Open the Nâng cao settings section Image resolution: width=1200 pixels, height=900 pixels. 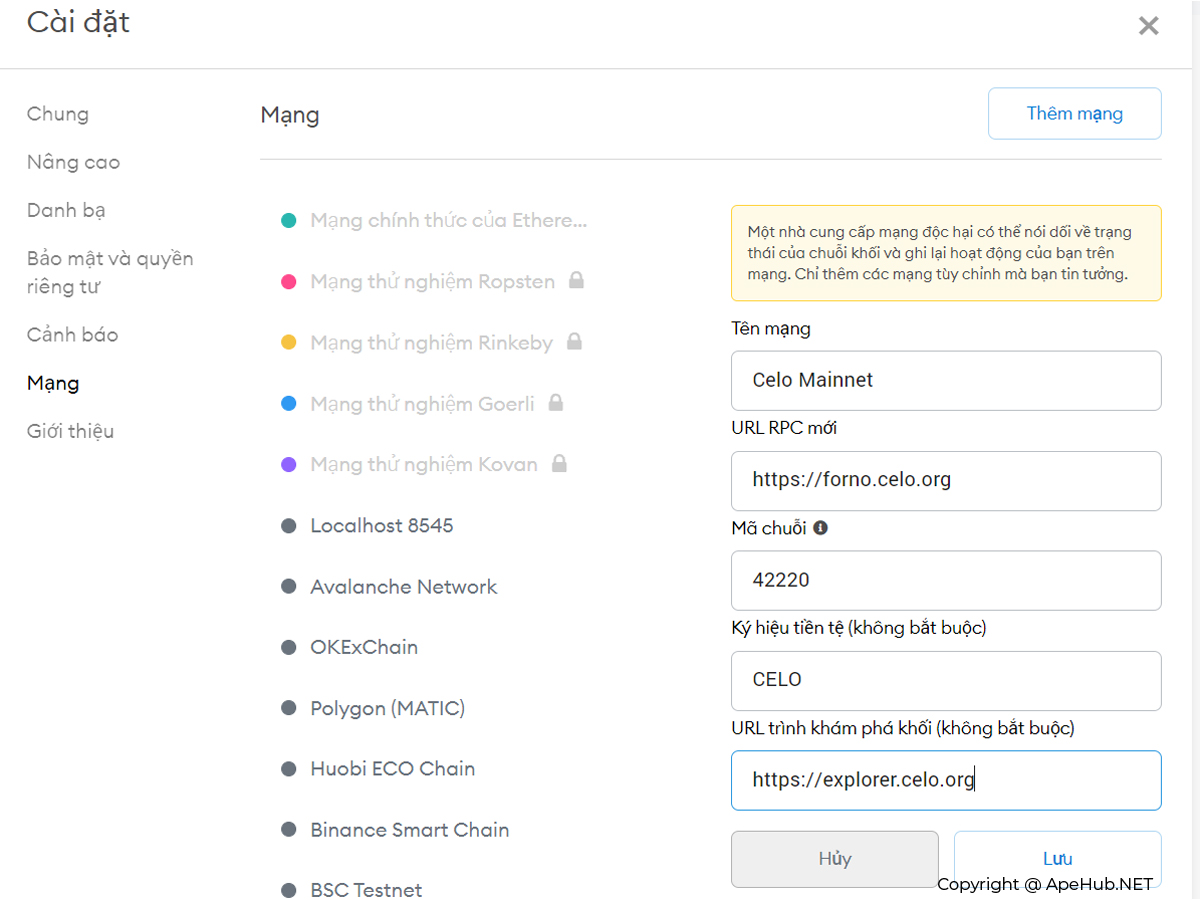73,162
